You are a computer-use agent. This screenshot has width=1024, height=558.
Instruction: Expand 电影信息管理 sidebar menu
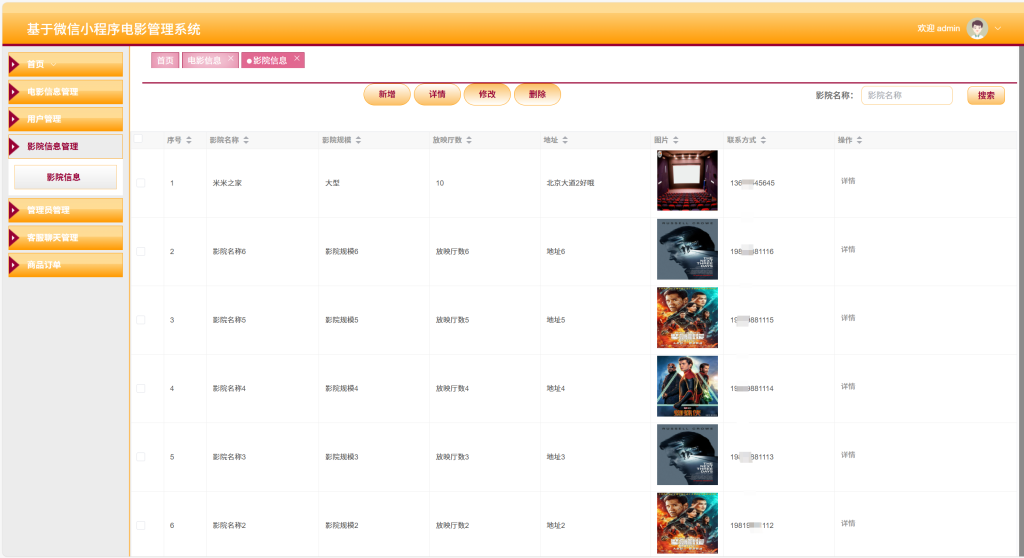tap(65, 91)
